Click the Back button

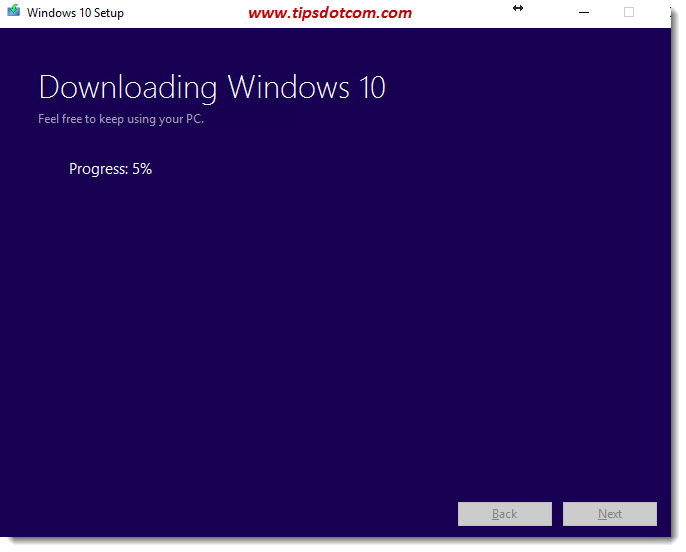click(504, 514)
